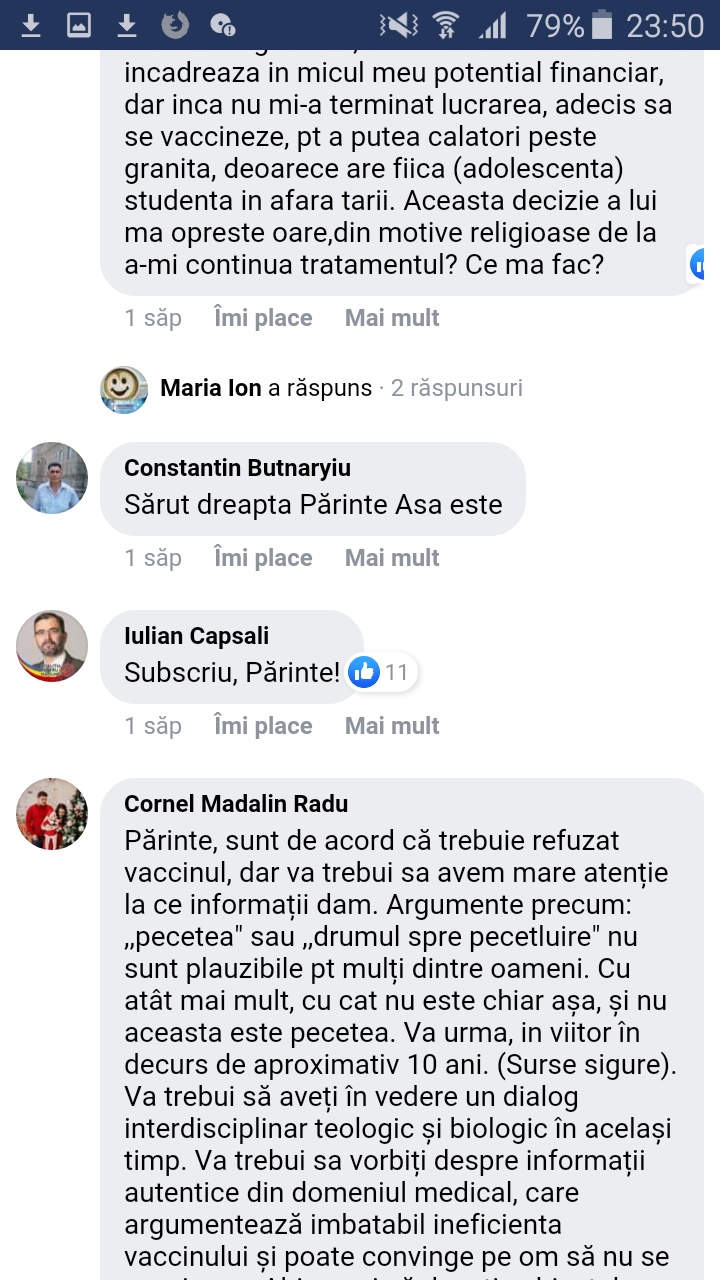Image resolution: width=720 pixels, height=1280 pixels.
Task: Like Iulian Capsali's comment
Action: coord(263,726)
